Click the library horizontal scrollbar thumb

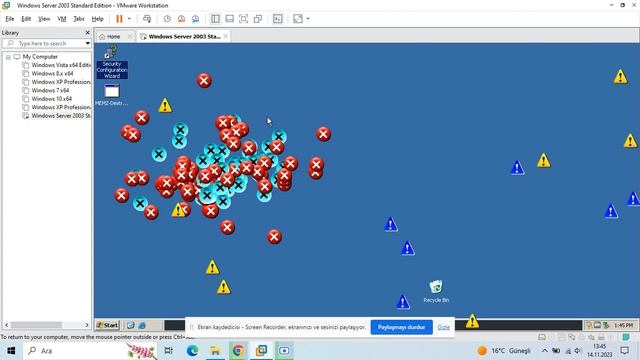coord(36,325)
